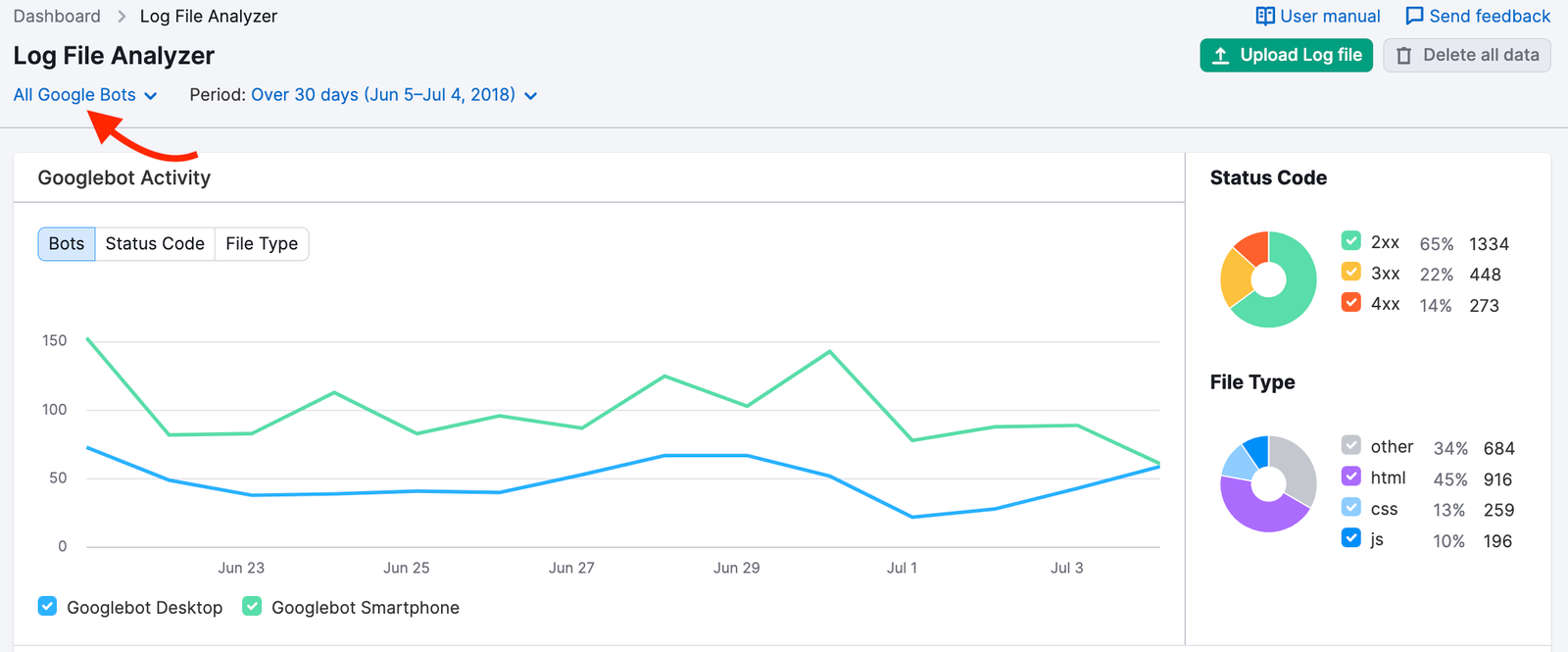Enable the 'other' file type checkbox
The image size is (1568, 652).
pos(1351,446)
